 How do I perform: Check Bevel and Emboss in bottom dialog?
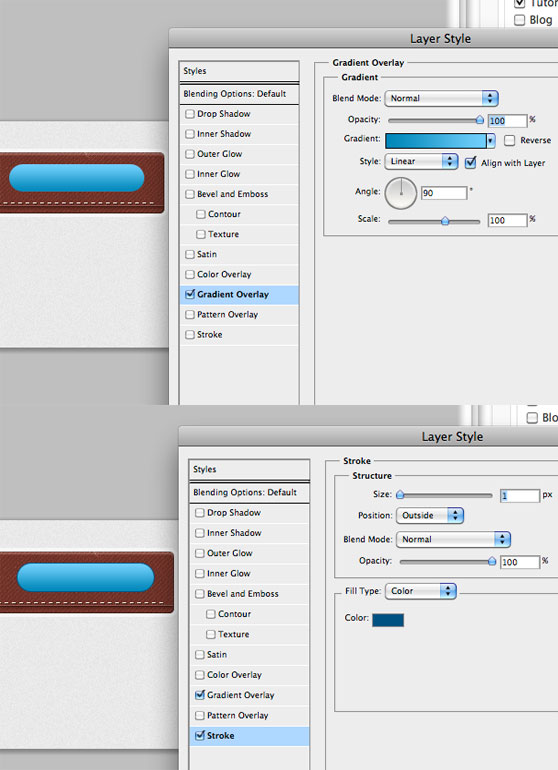tap(199, 594)
